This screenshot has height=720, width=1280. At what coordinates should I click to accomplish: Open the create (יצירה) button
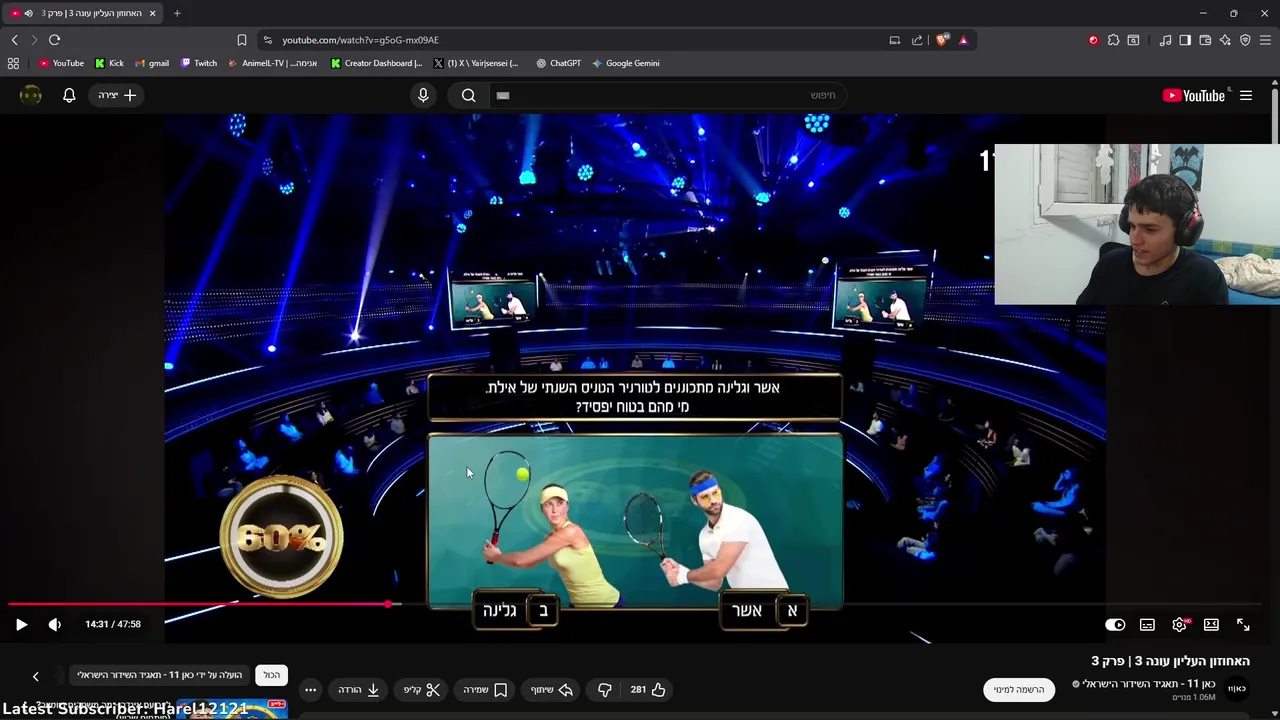coord(117,95)
